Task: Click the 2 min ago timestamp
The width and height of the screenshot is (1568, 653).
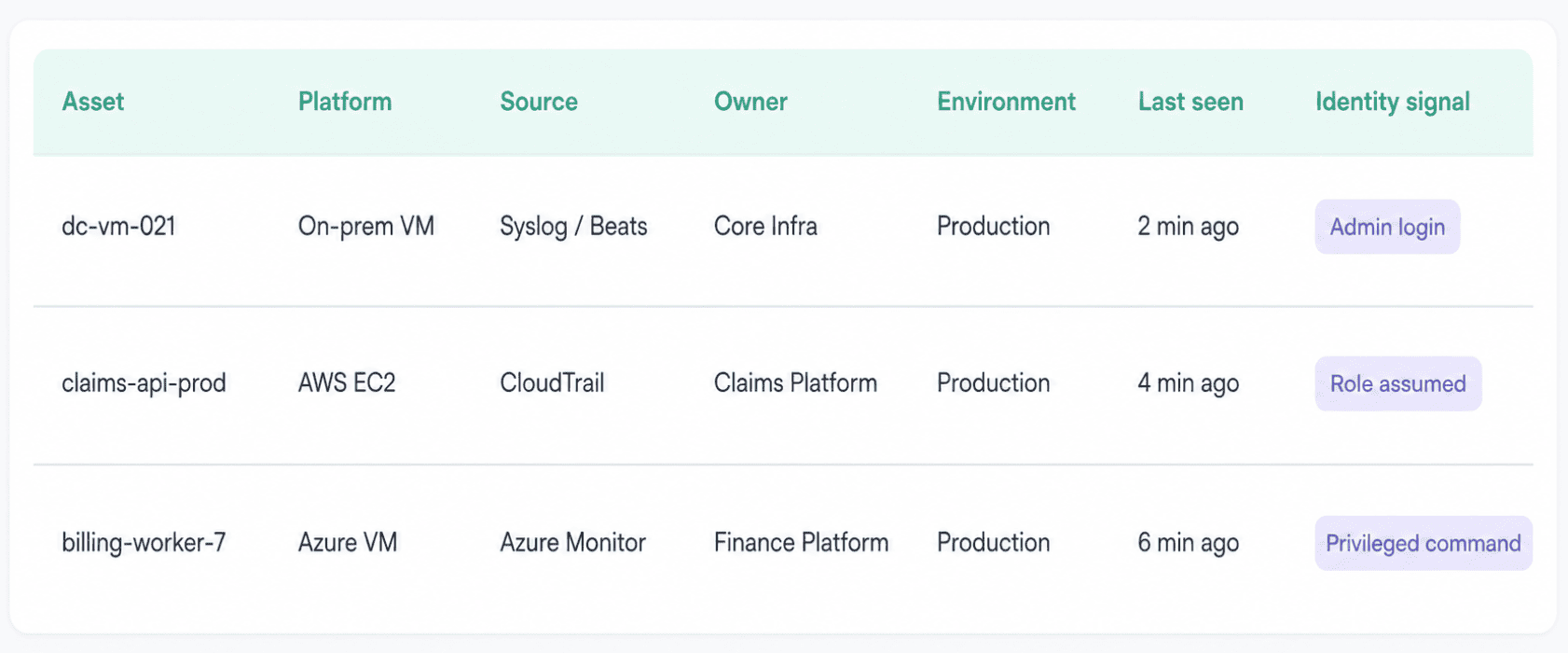Action: [1188, 227]
